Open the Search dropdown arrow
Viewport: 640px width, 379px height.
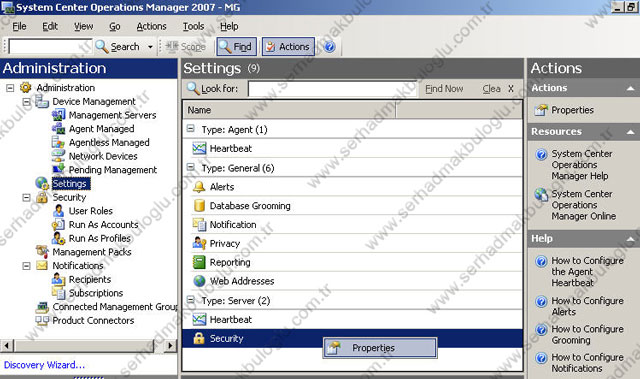(x=150, y=47)
